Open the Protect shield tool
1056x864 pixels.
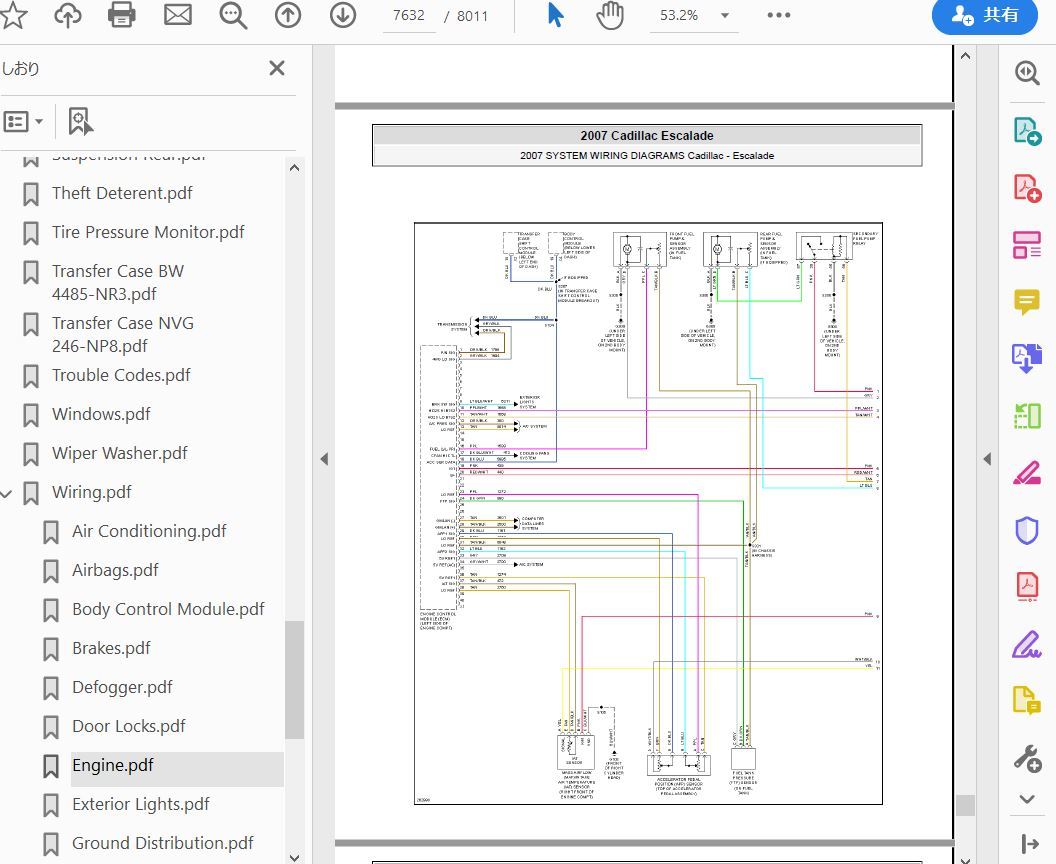click(1026, 530)
